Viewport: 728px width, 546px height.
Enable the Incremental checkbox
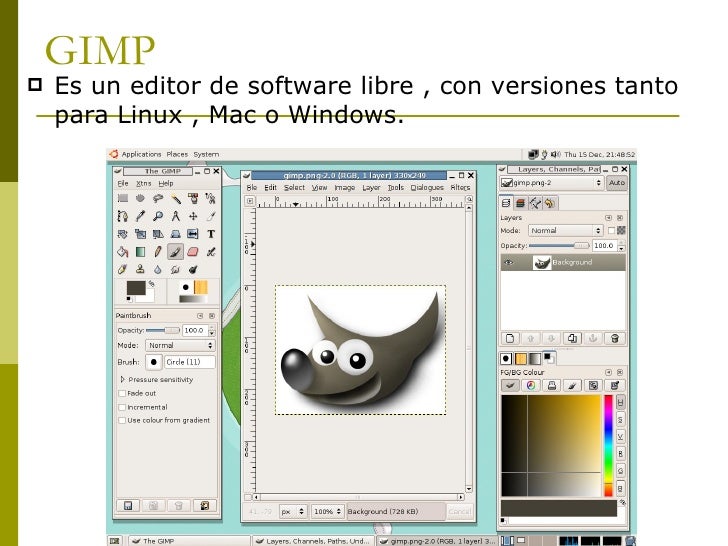[x=122, y=407]
